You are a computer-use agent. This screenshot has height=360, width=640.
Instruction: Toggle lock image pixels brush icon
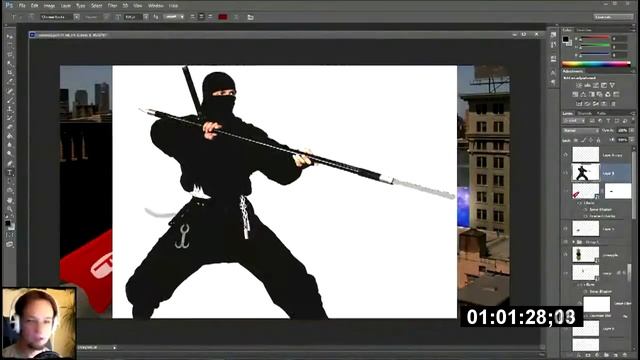583,140
